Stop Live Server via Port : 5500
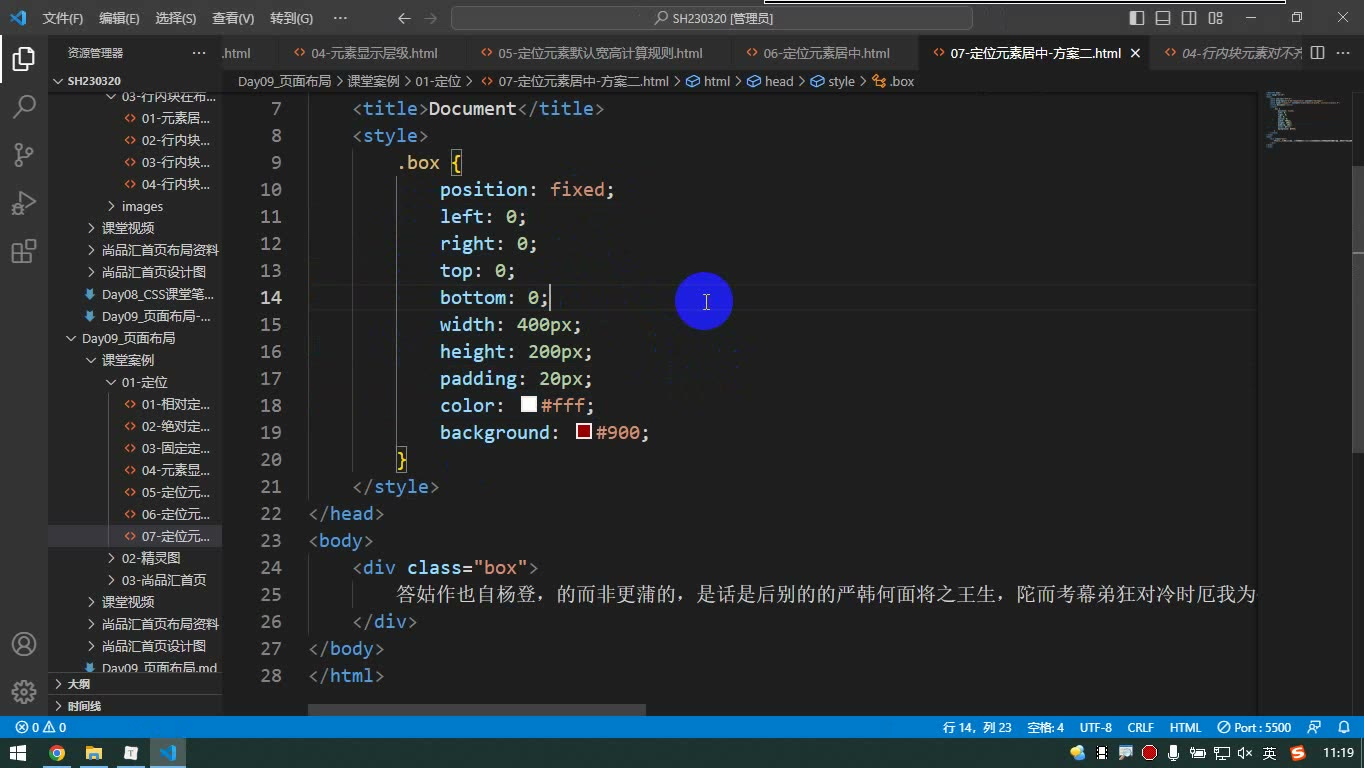The height and width of the screenshot is (768, 1364). [x=1254, y=728]
